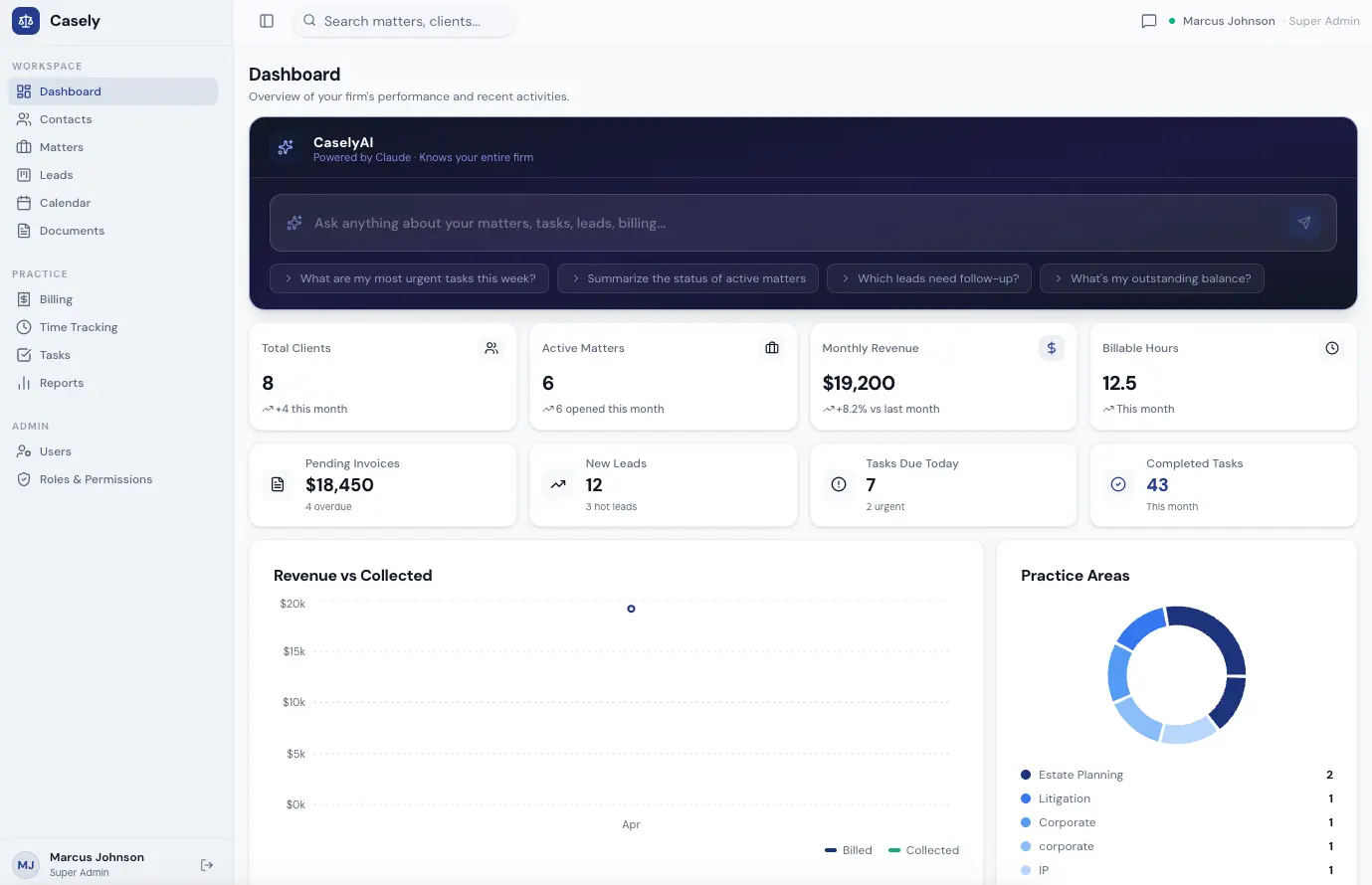
Task: Click the '$20k' axis label
Action: tap(293, 604)
